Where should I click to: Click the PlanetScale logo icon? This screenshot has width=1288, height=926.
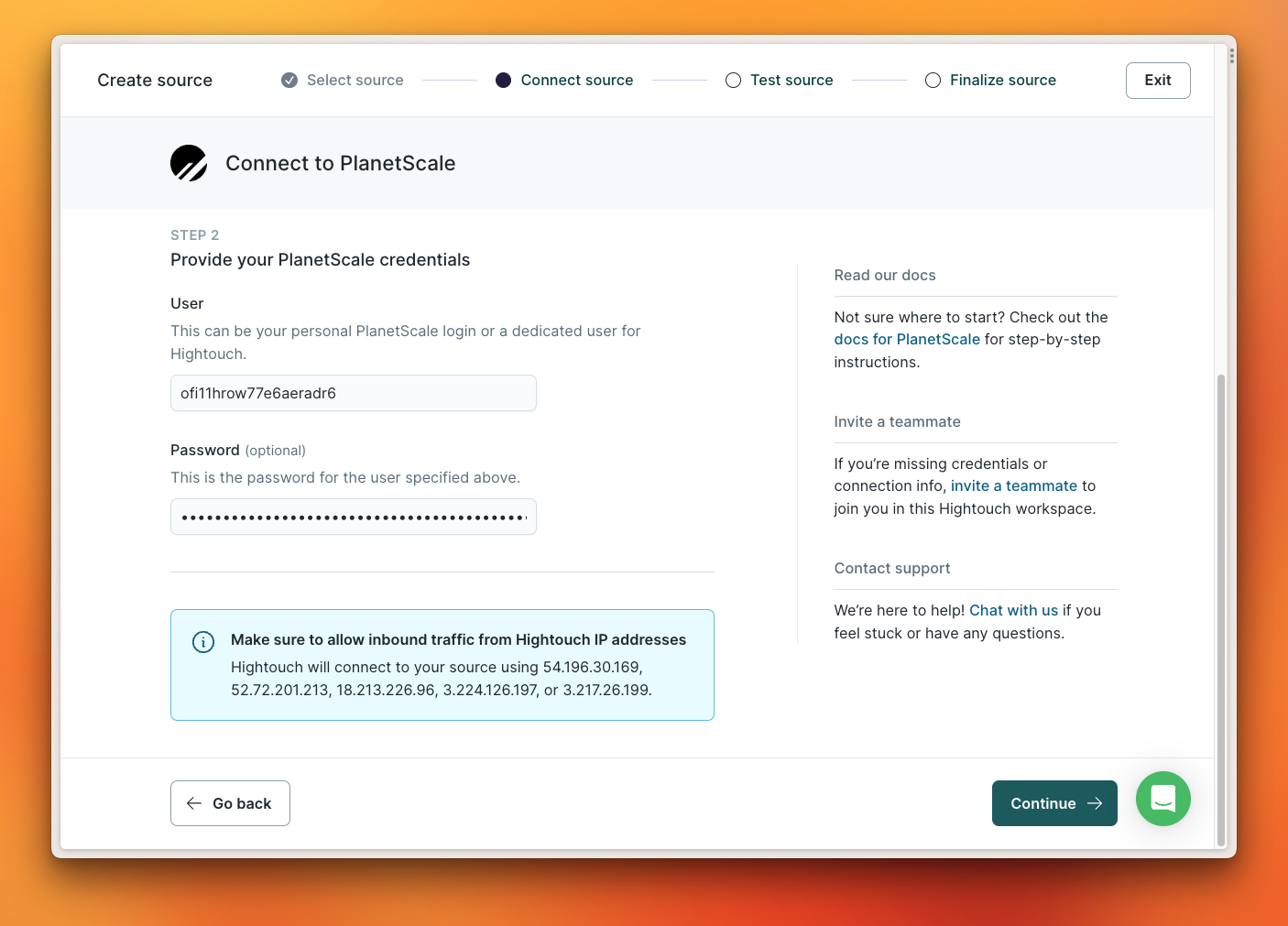click(189, 163)
